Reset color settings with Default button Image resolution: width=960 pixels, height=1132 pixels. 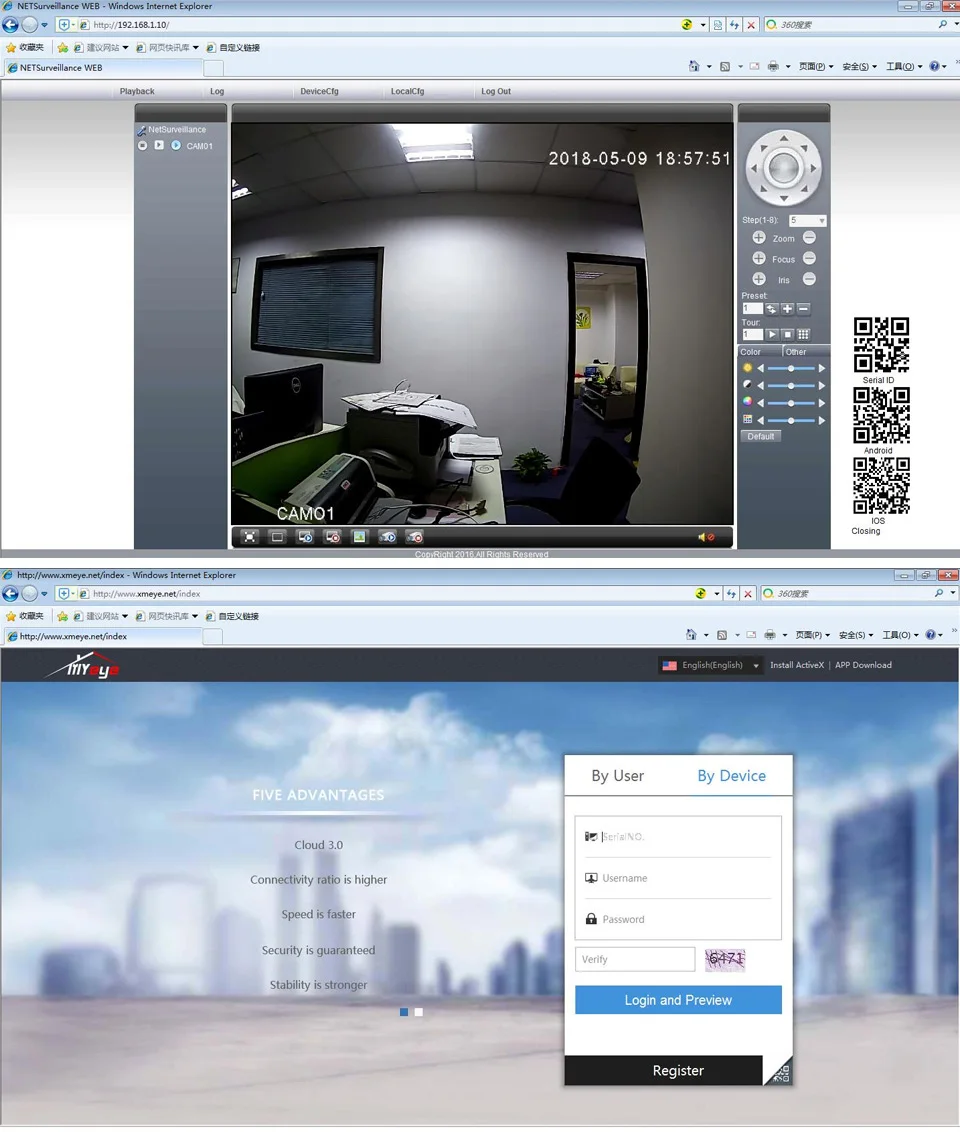(761, 437)
